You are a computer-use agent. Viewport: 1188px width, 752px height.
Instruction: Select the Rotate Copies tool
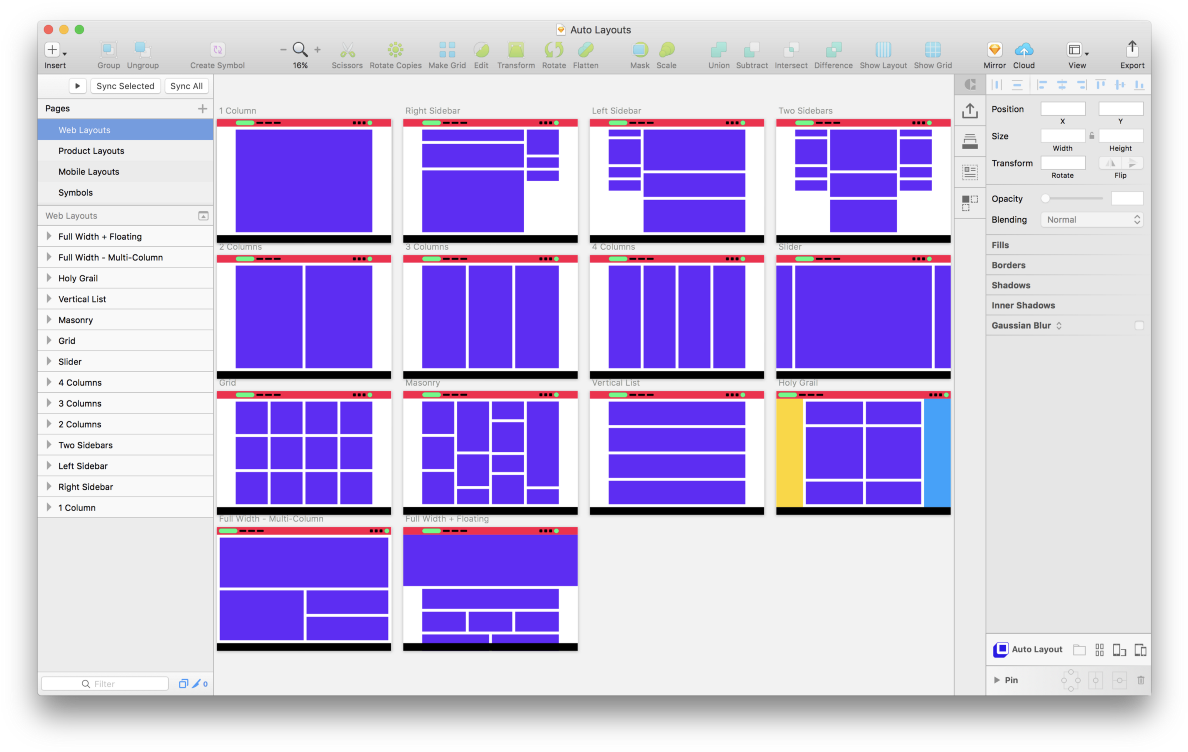(395, 50)
